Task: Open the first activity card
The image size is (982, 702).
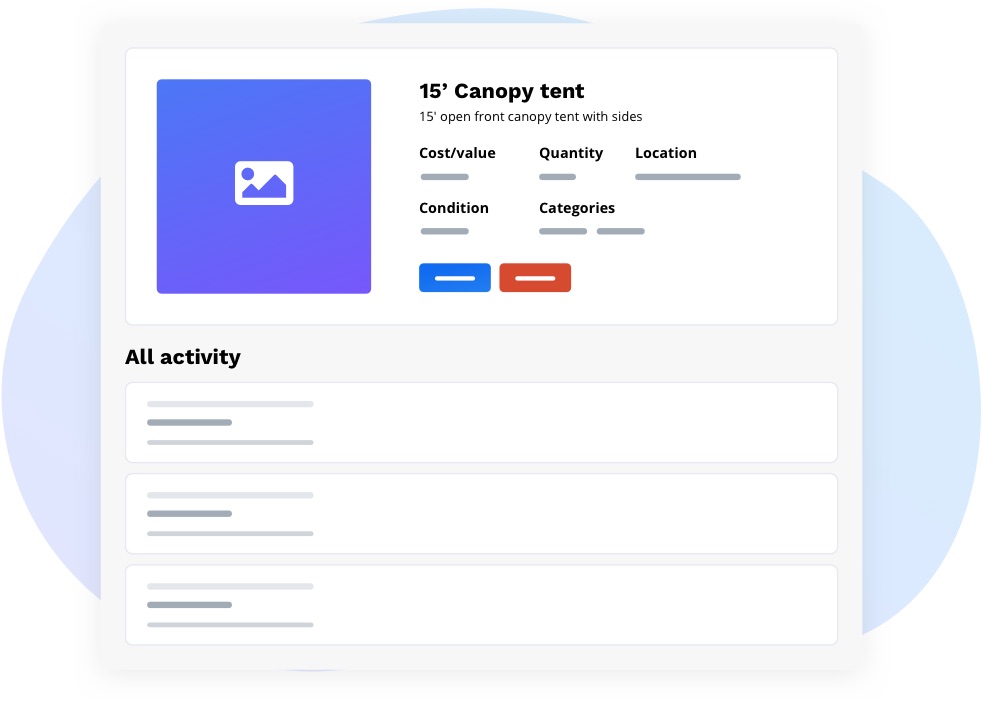Action: coord(481,422)
